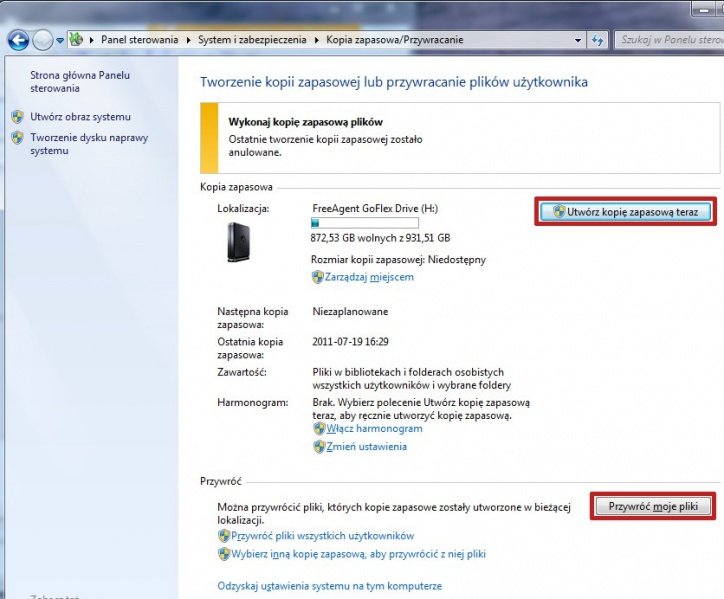Open the address bar history dropdown
Viewport: 724px width, 599px height.
[x=577, y=40]
